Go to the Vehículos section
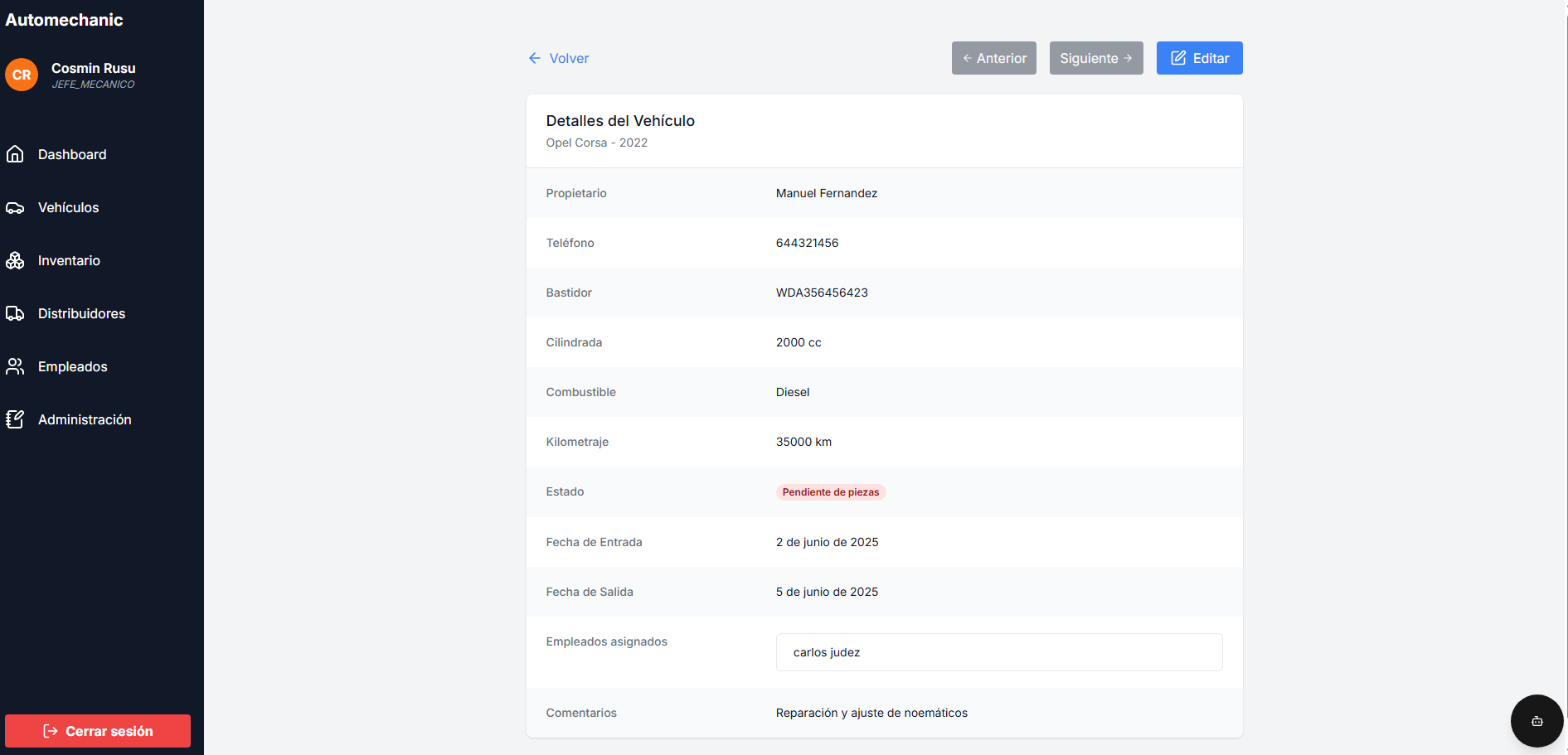The height and width of the screenshot is (755, 1568). (68, 208)
